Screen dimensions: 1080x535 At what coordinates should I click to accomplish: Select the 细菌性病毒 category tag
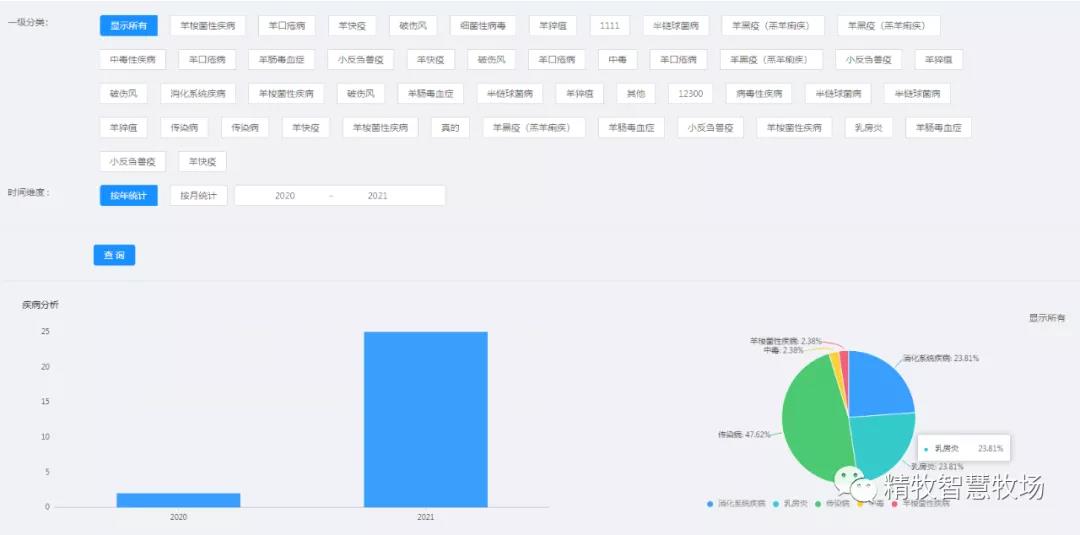coord(482,25)
